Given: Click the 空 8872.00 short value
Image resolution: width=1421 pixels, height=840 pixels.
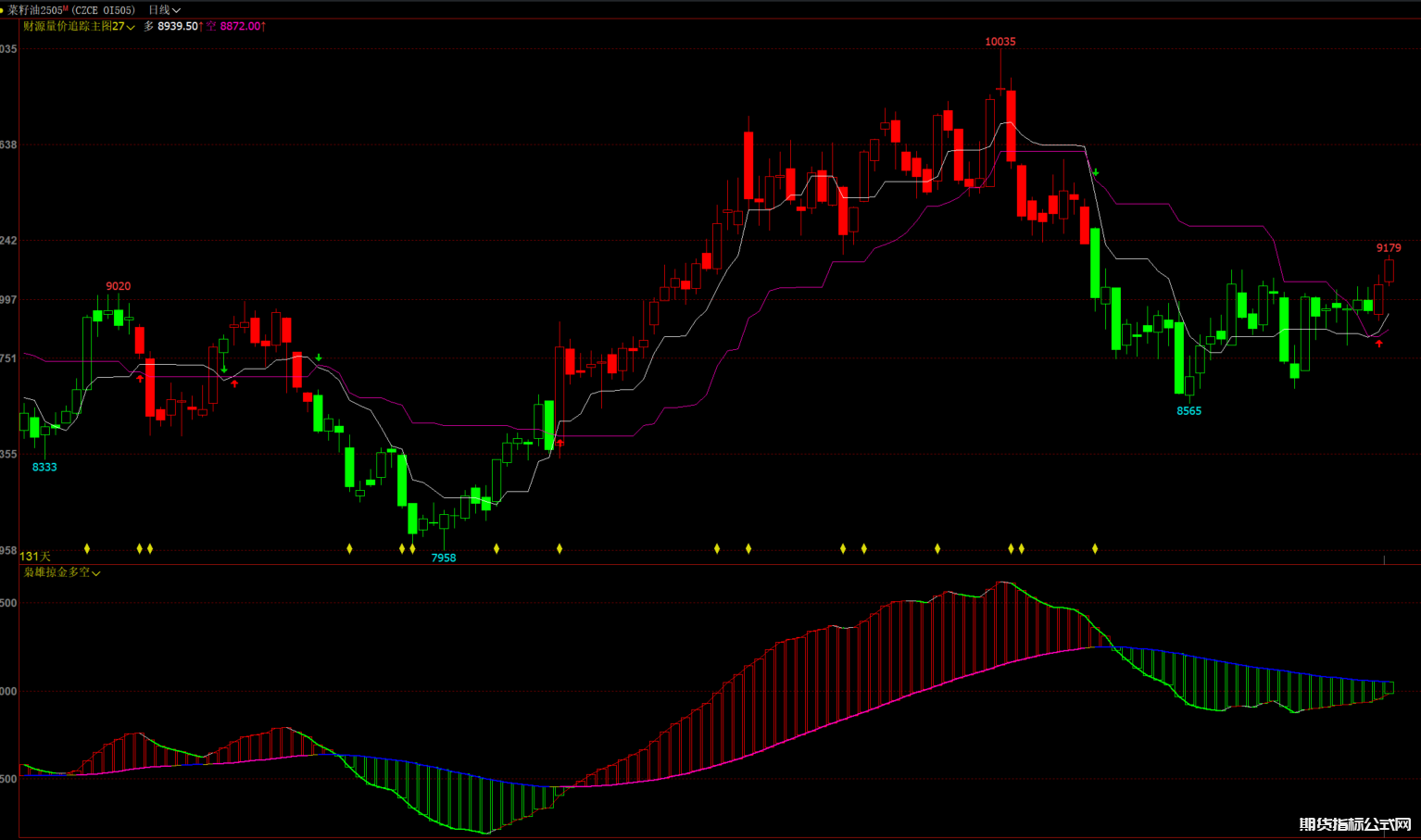Looking at the screenshot, I should (236, 26).
